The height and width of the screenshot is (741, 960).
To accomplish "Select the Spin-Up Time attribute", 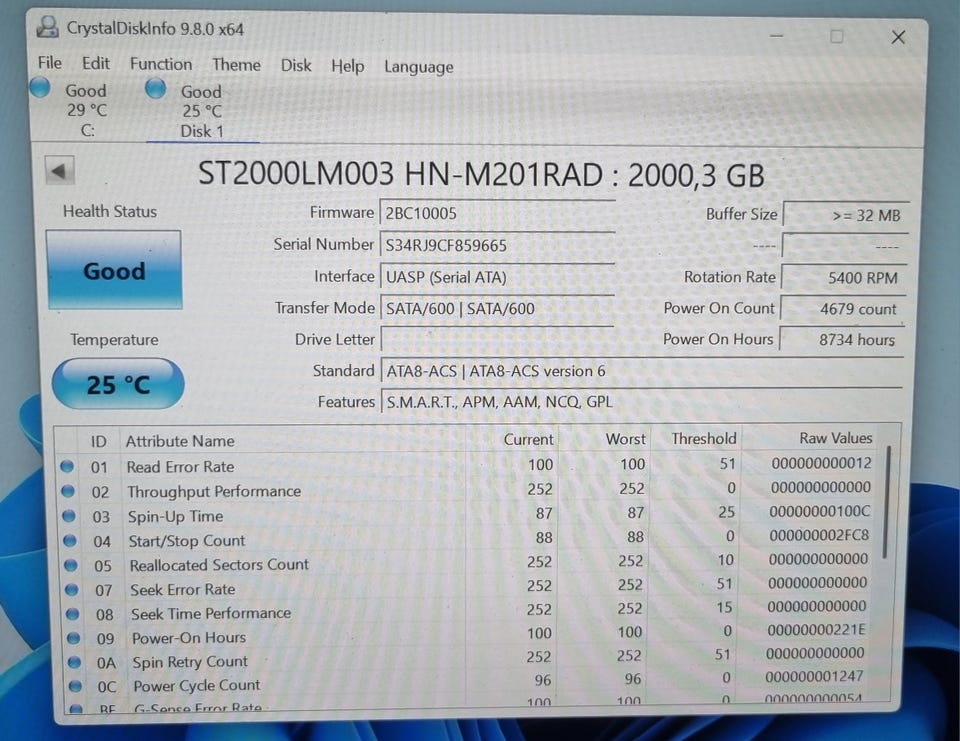I will pyautogui.click(x=175, y=516).
